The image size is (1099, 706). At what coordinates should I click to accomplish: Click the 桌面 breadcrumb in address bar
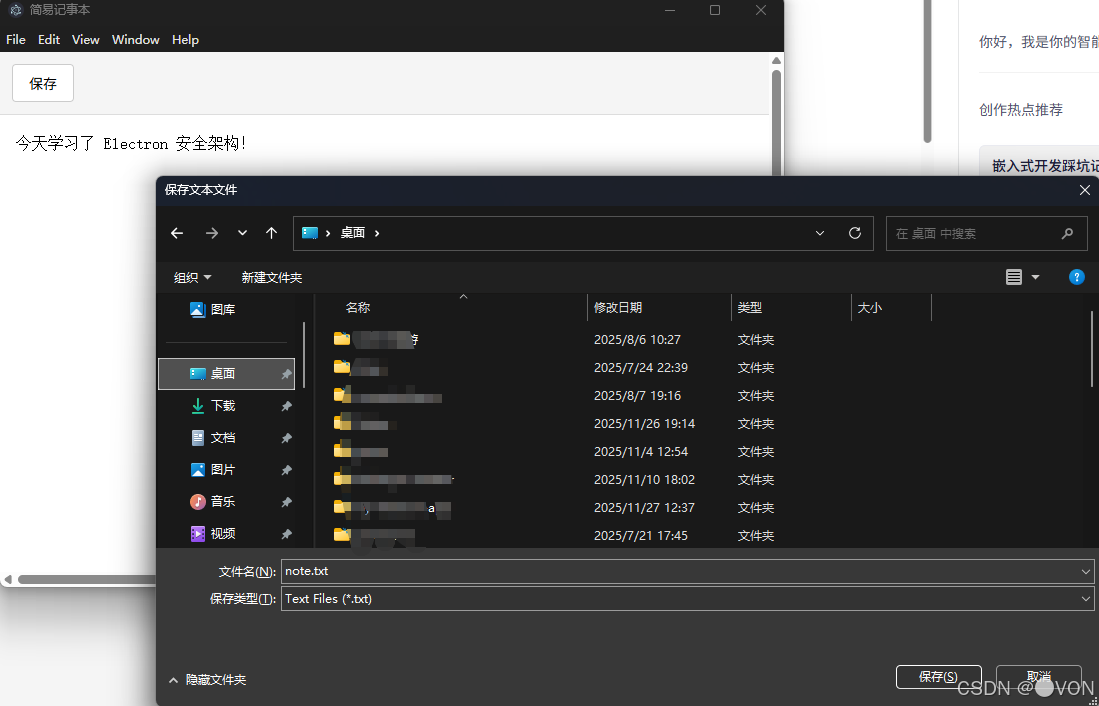(353, 233)
